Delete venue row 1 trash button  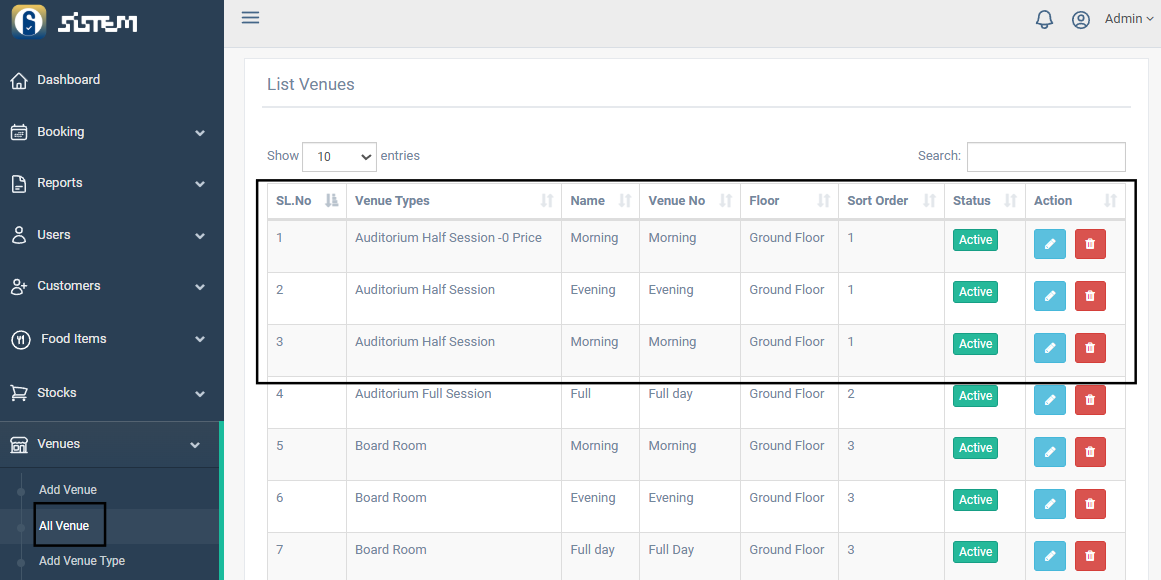(1090, 244)
